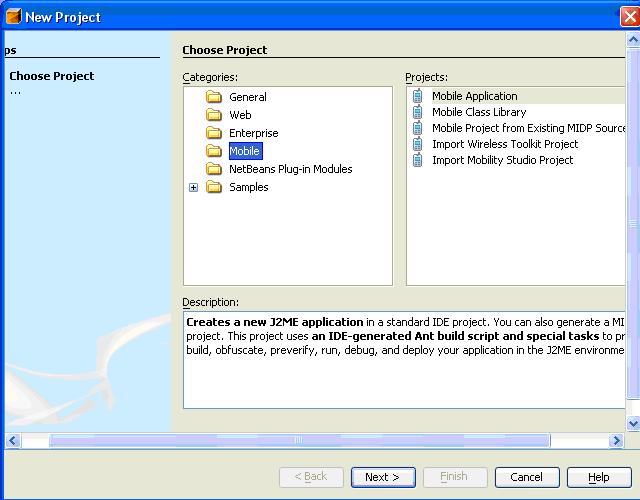Click the Mobile Class Library project icon
Viewport: 640px width, 500px height.
tap(418, 112)
